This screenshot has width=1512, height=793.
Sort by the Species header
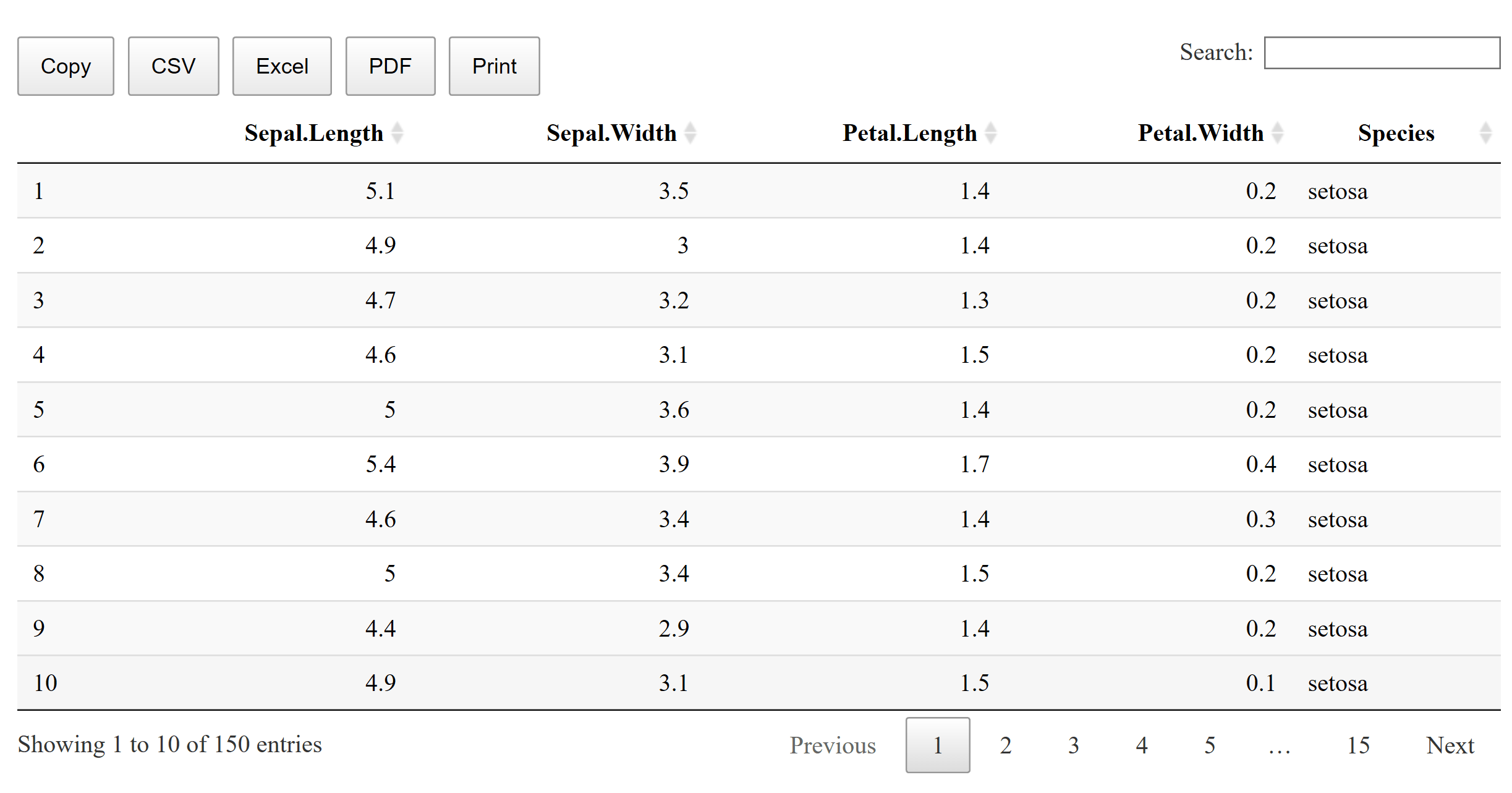[x=1396, y=132]
